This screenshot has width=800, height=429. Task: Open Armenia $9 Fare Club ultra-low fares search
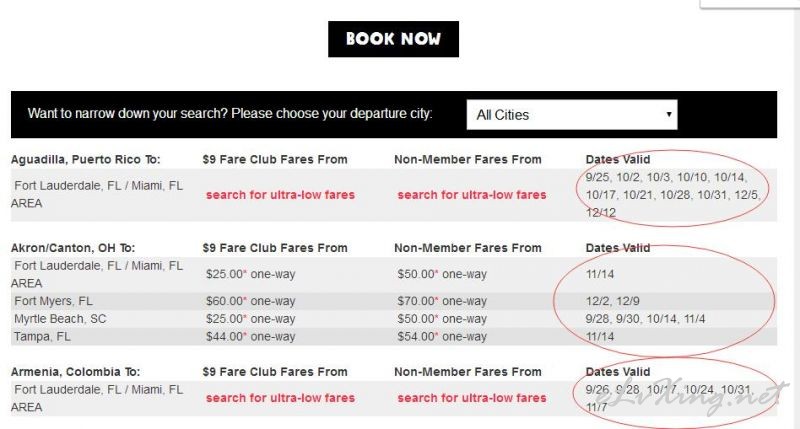coord(280,398)
